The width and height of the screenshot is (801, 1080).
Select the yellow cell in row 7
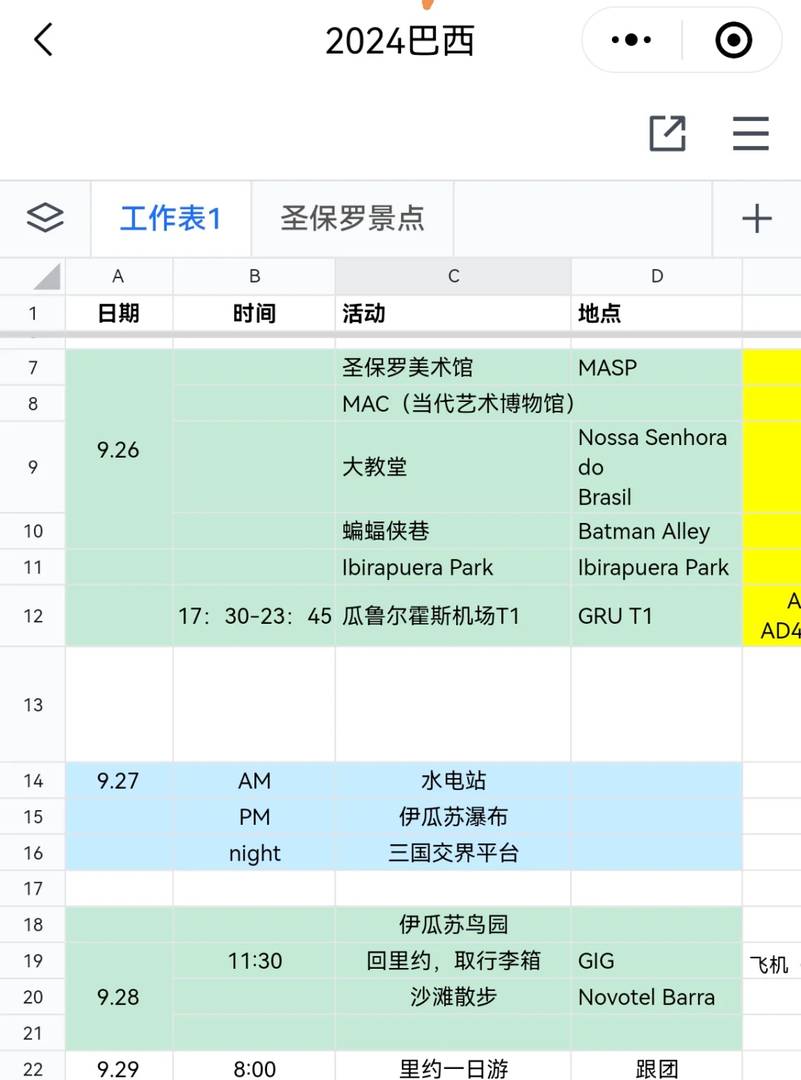(x=771, y=367)
